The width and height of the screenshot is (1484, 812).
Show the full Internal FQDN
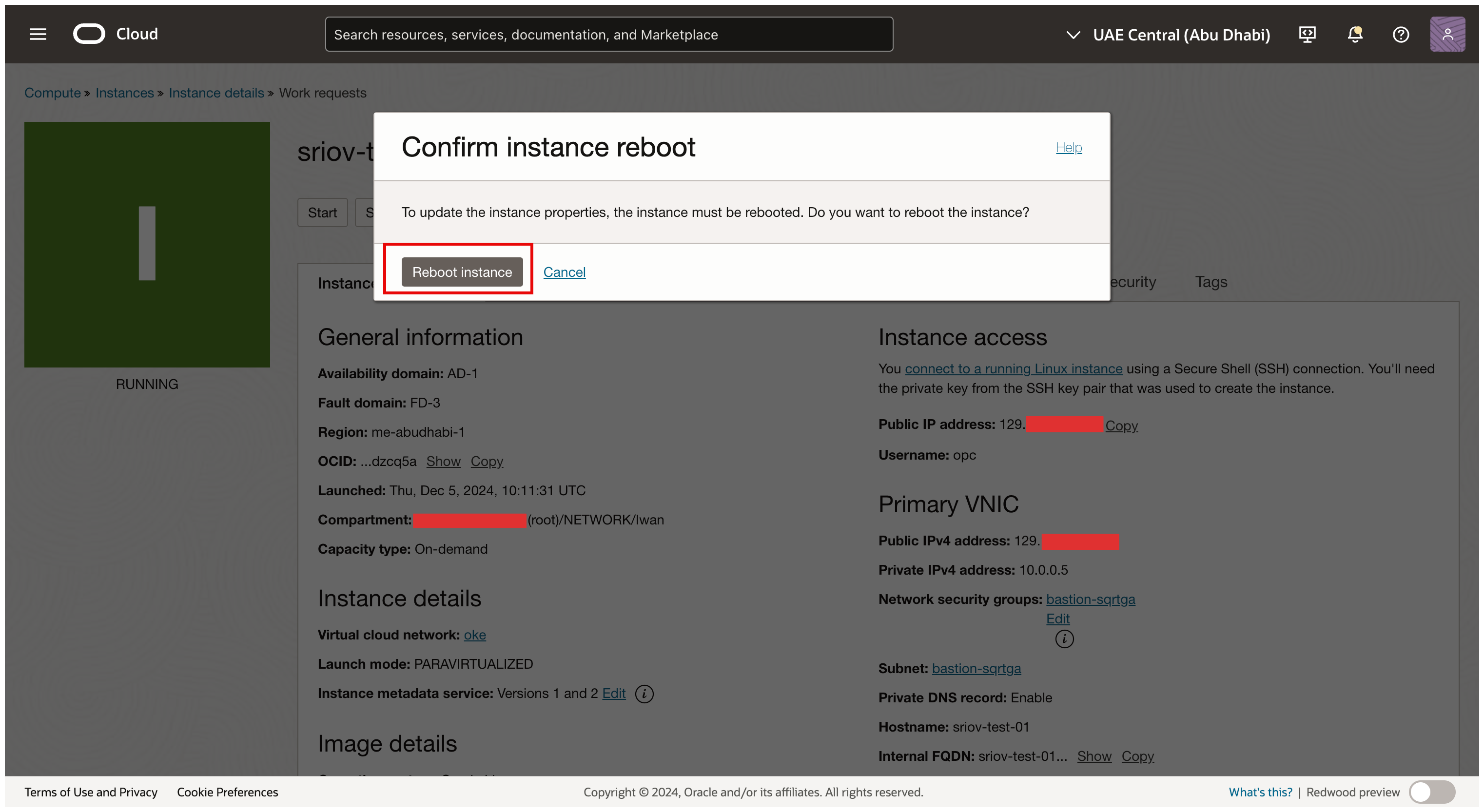[1094, 756]
